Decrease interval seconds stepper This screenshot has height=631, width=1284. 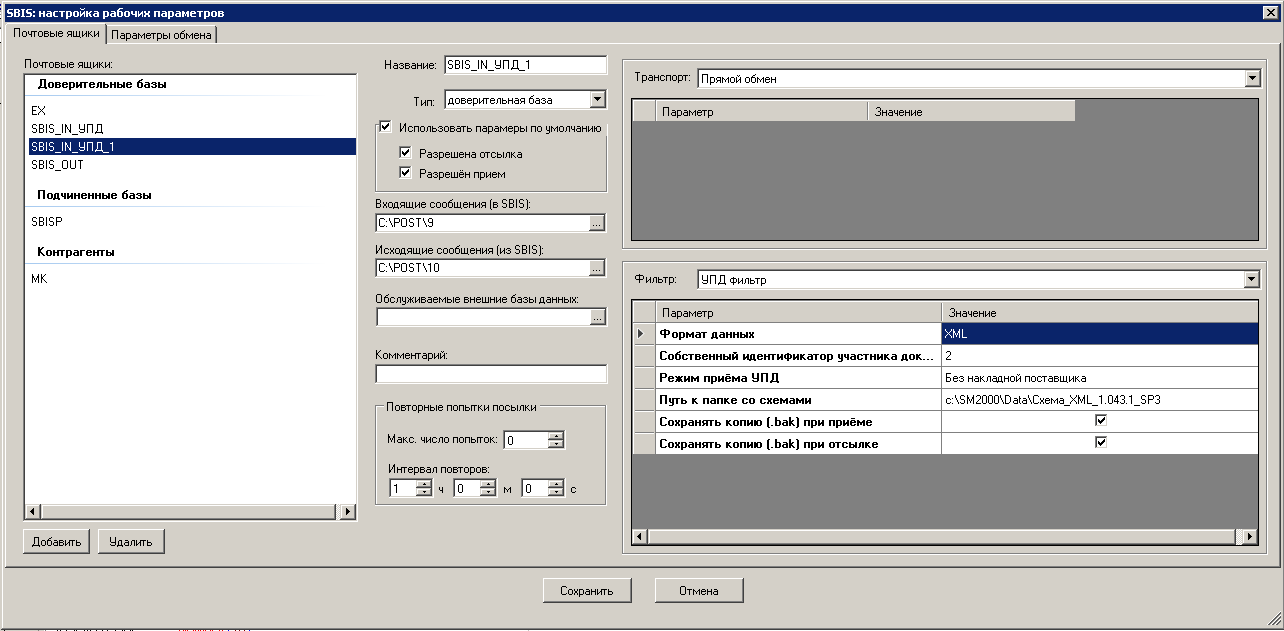click(x=555, y=492)
